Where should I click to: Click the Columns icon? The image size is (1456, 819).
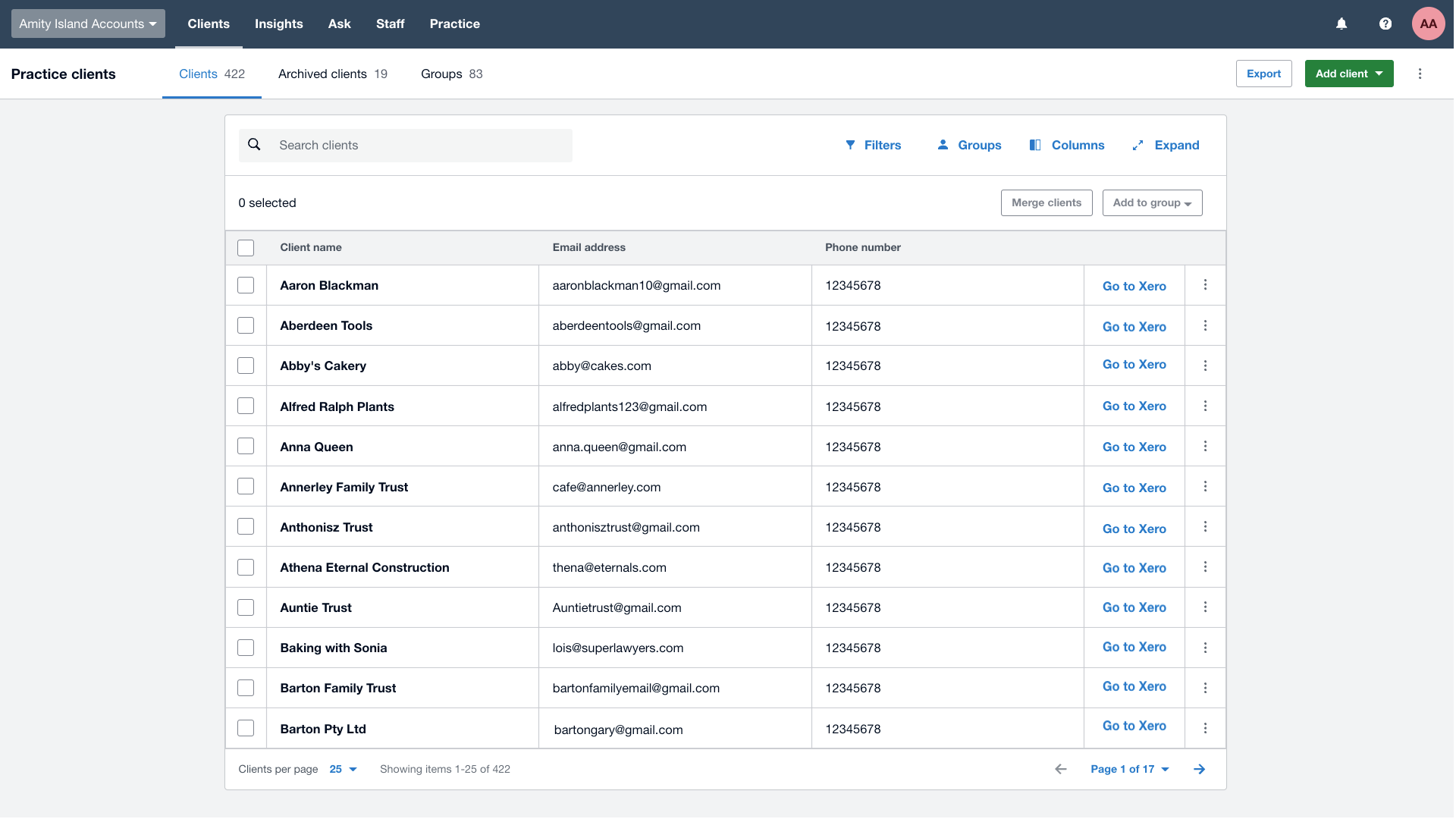tap(1035, 145)
